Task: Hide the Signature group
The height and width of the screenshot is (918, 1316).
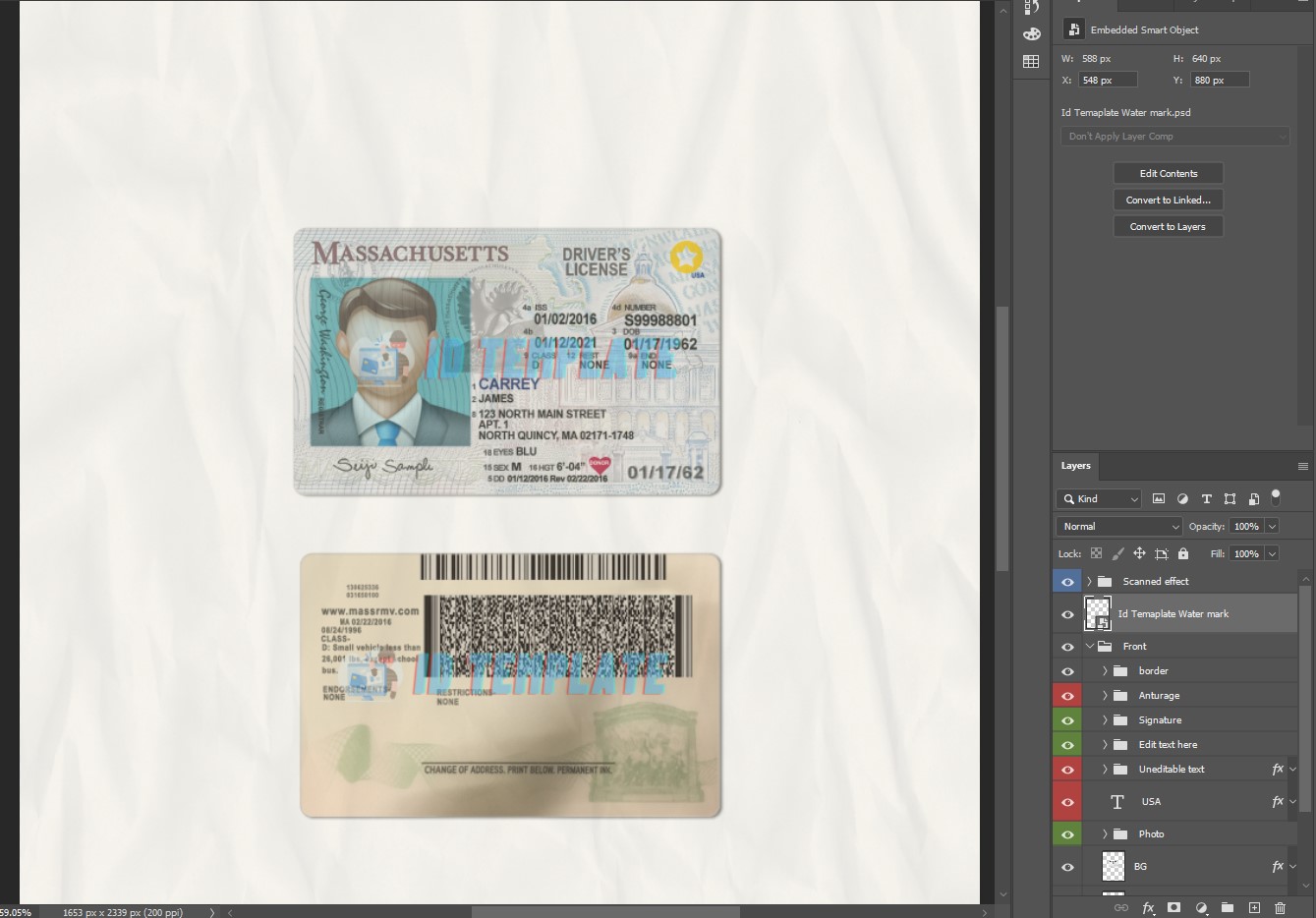Action: click(x=1067, y=720)
